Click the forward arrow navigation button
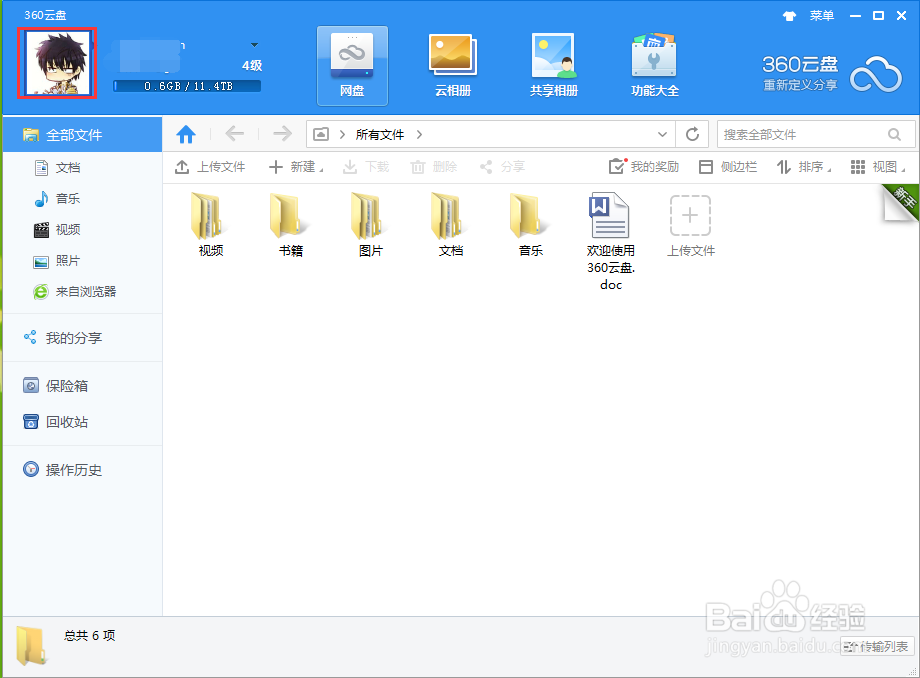 click(x=282, y=134)
